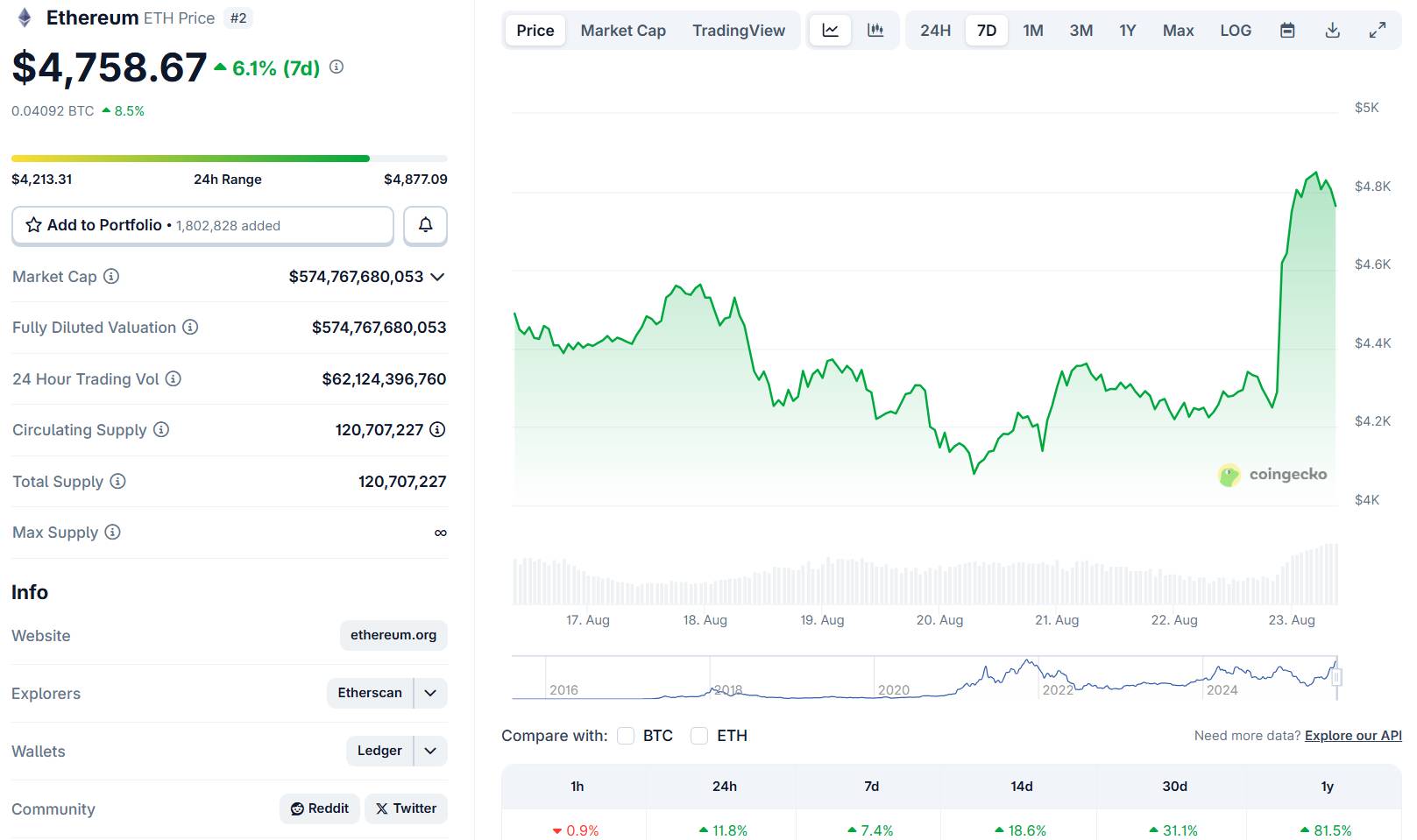Click the download chart data icon
This screenshot has height=840, width=1417.
click(x=1332, y=31)
